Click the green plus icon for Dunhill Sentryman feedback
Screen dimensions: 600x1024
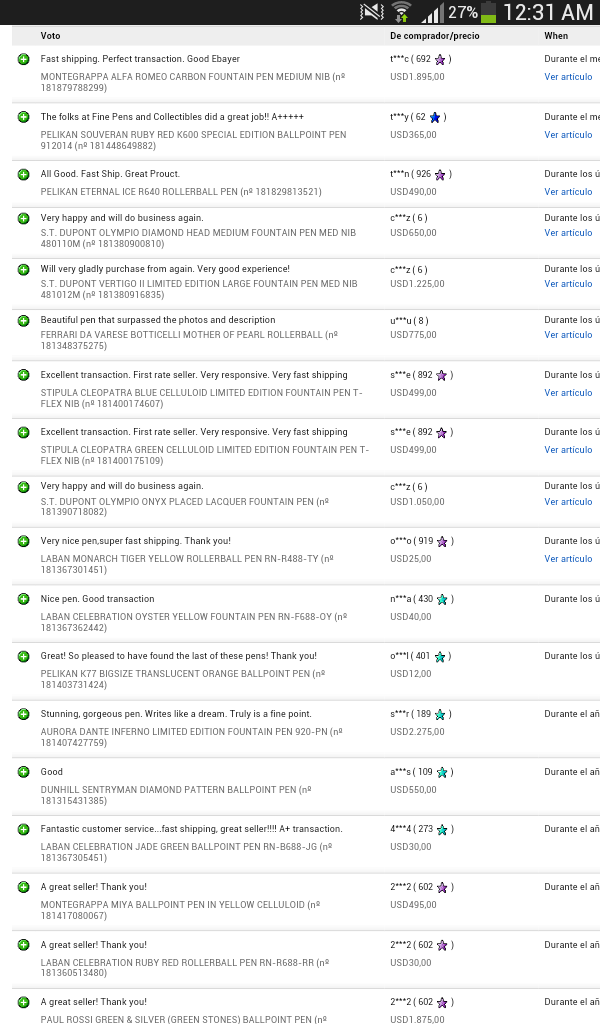23,772
